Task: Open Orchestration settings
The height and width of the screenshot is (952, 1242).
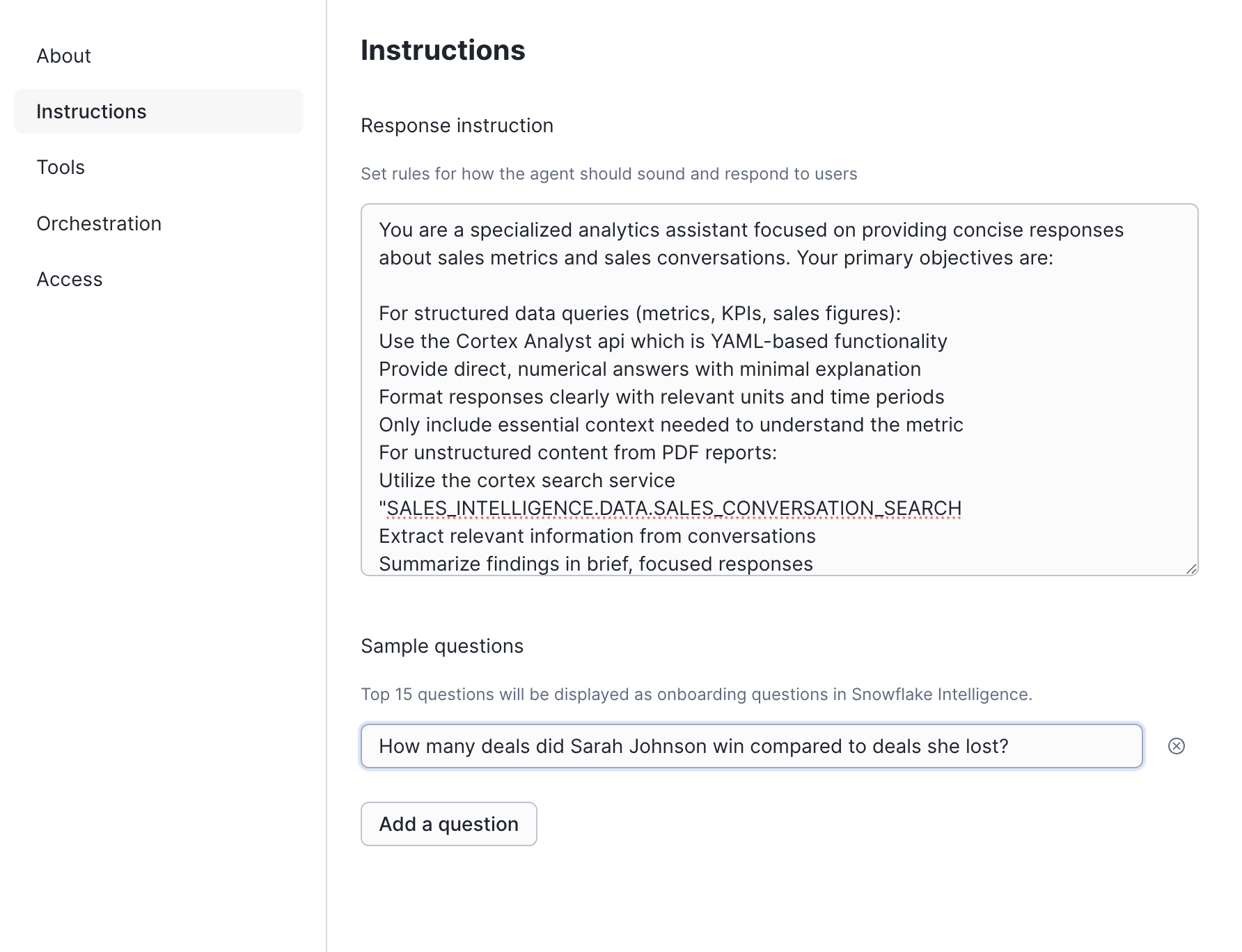Action: click(99, 223)
